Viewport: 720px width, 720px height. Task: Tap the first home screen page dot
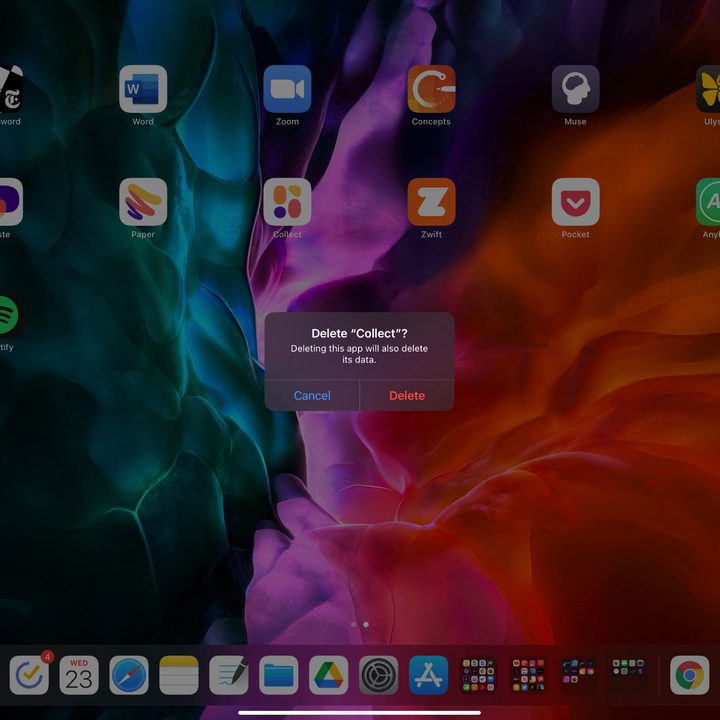click(x=353, y=624)
